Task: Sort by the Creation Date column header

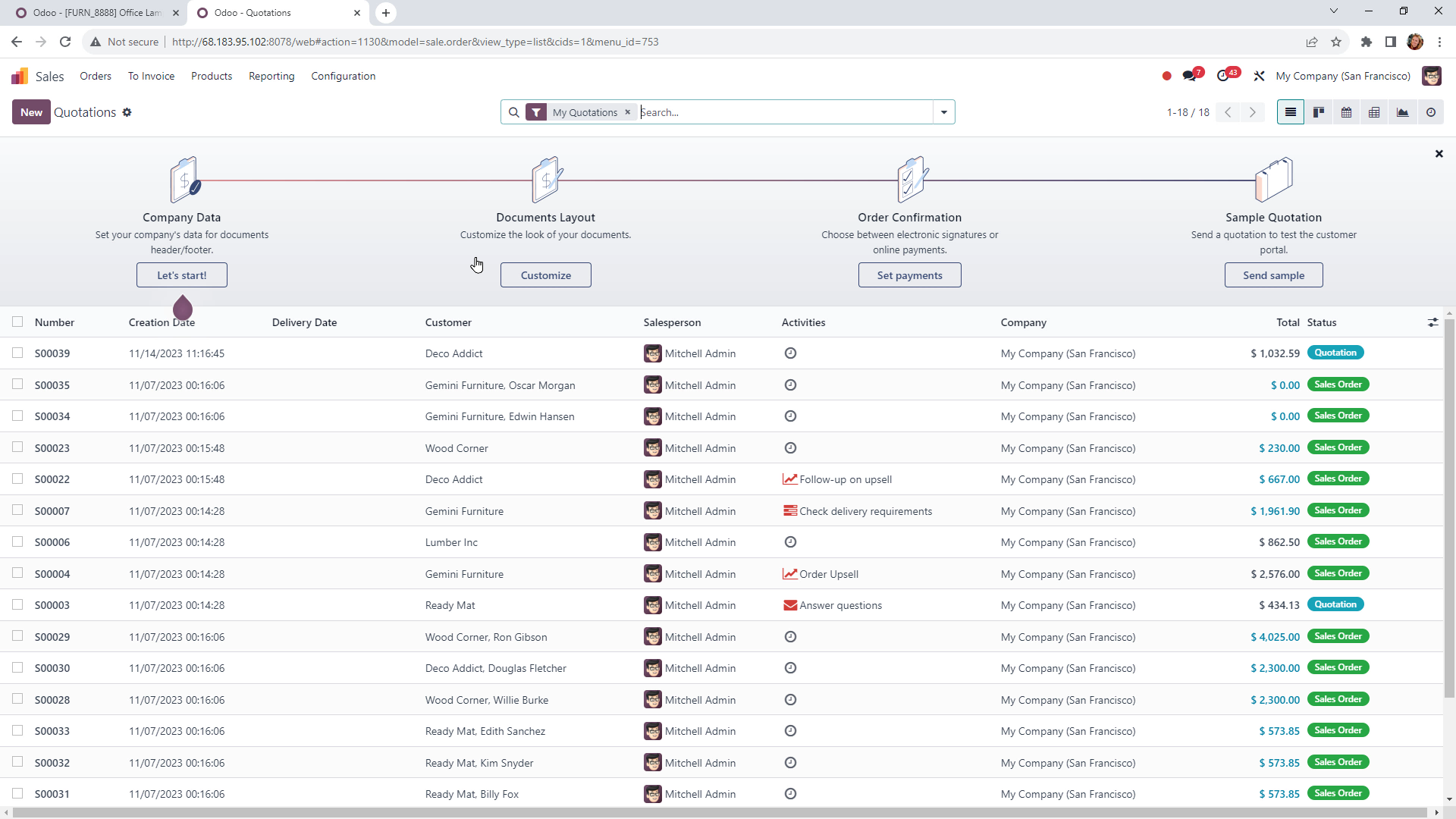Action: click(162, 322)
